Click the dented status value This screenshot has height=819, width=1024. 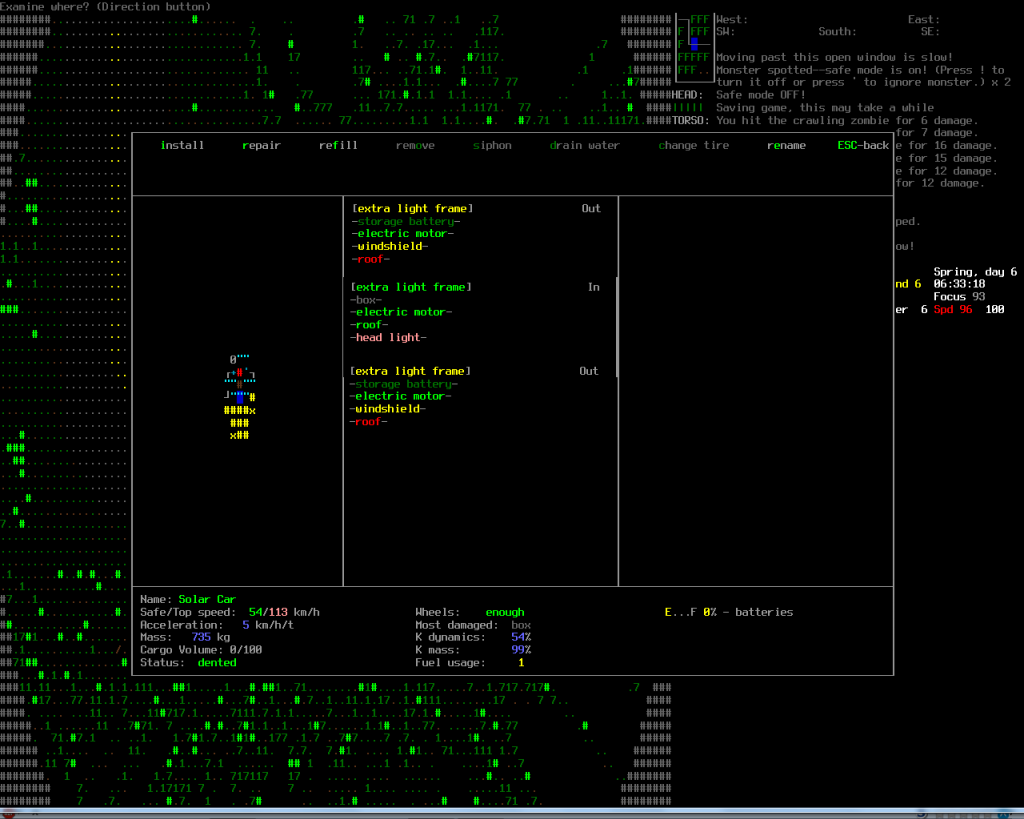(217, 662)
